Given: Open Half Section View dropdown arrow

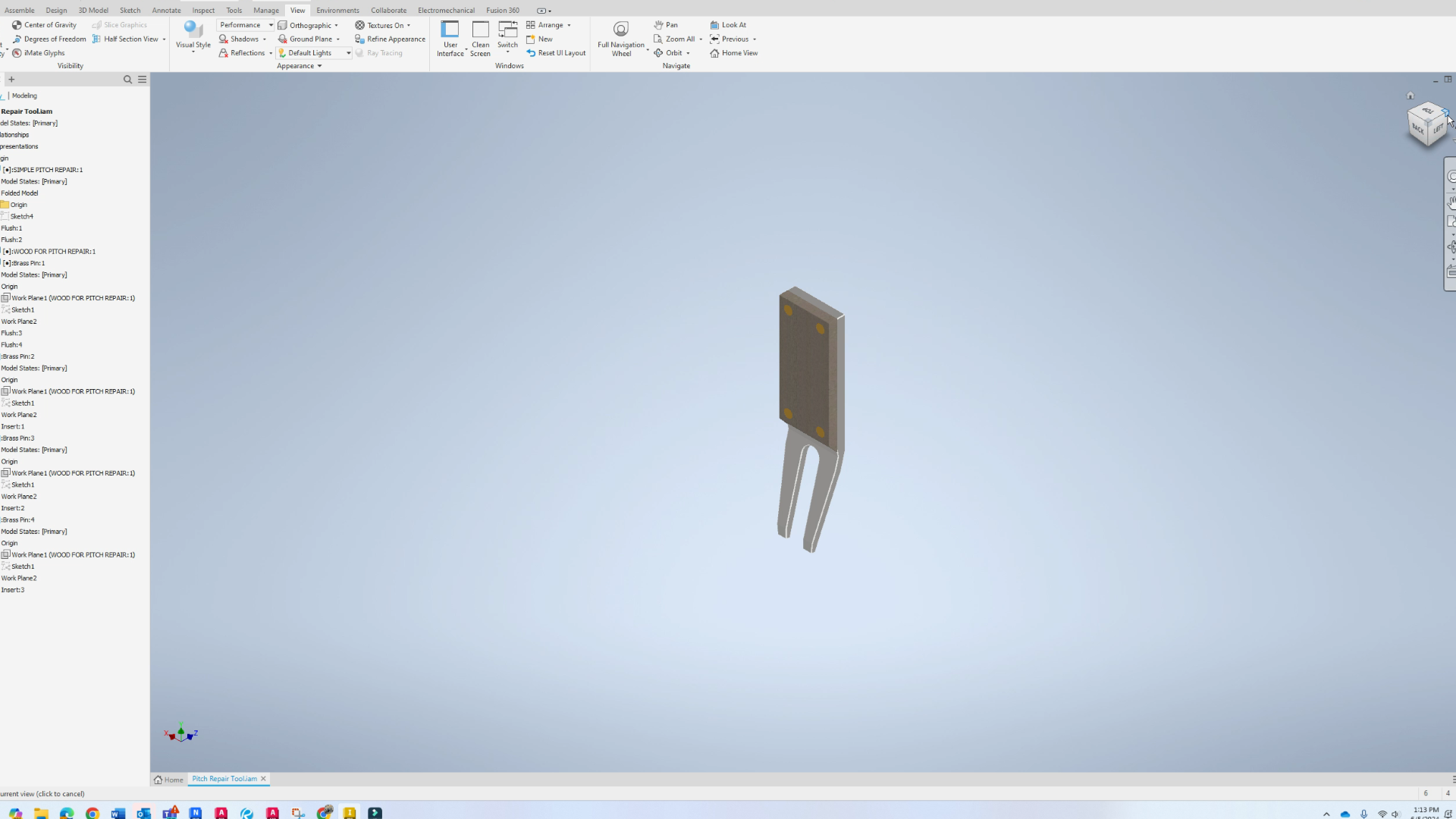Looking at the screenshot, I should pos(164,39).
